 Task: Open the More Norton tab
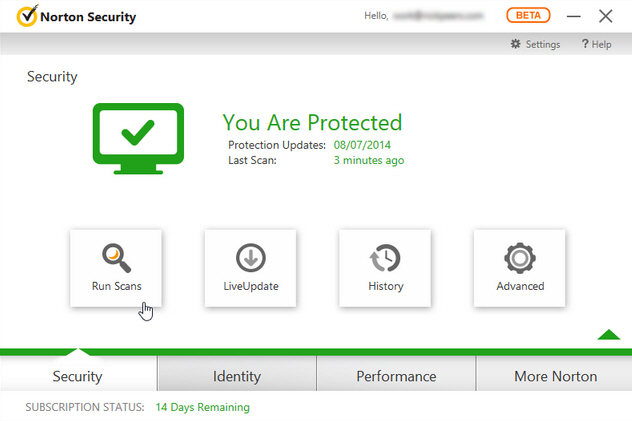pyautogui.click(x=555, y=376)
